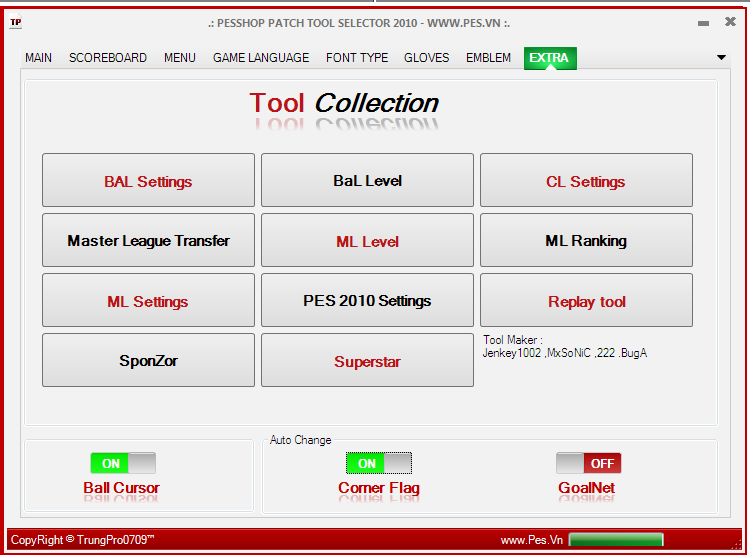Enable the GoalNet switch
This screenshot has height=558, width=753.
[x=588, y=463]
